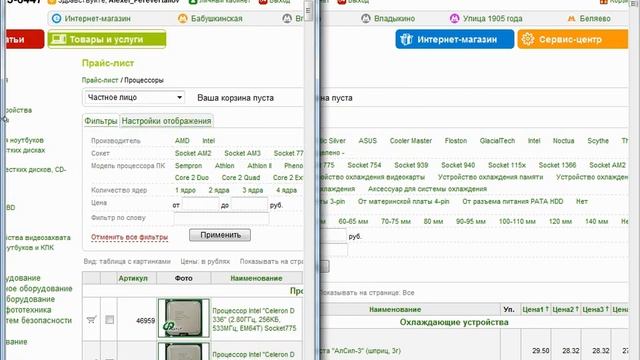The image size is (640, 360).
Task: Select От разъема питания PATA HDD filter
Action: (x=512, y=202)
